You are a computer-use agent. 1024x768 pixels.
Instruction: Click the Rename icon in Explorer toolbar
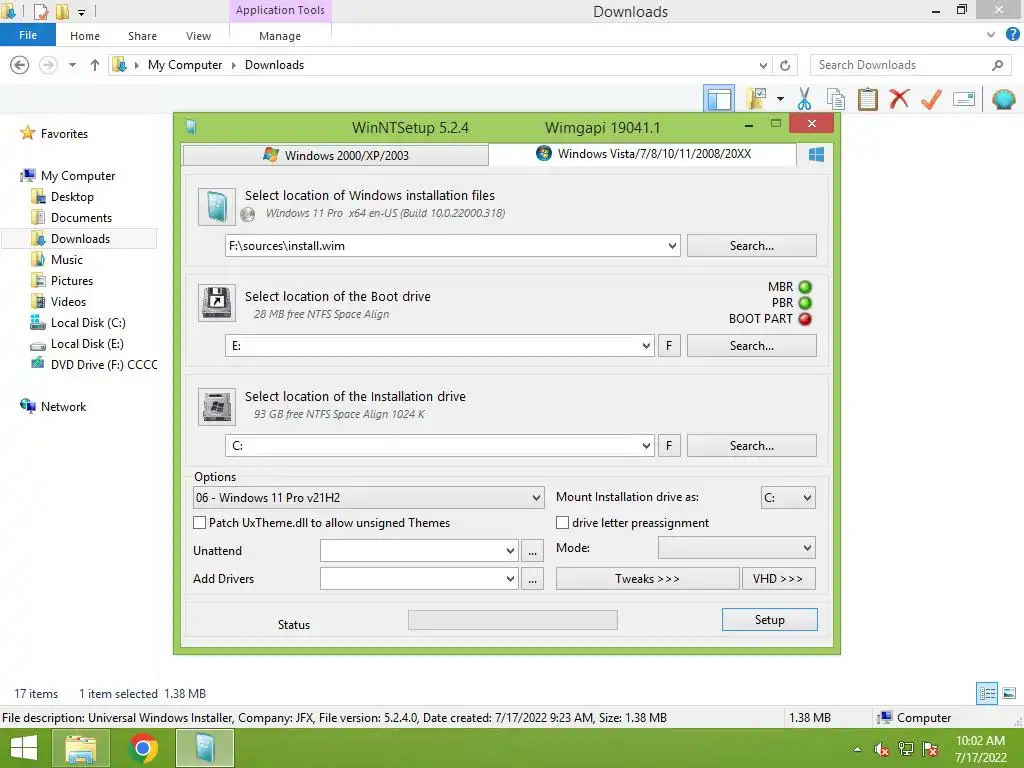[963, 99]
